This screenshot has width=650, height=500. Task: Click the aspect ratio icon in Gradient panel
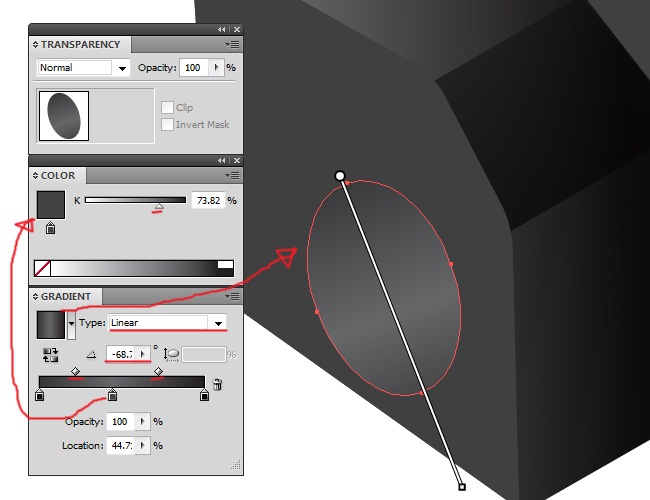(171, 354)
